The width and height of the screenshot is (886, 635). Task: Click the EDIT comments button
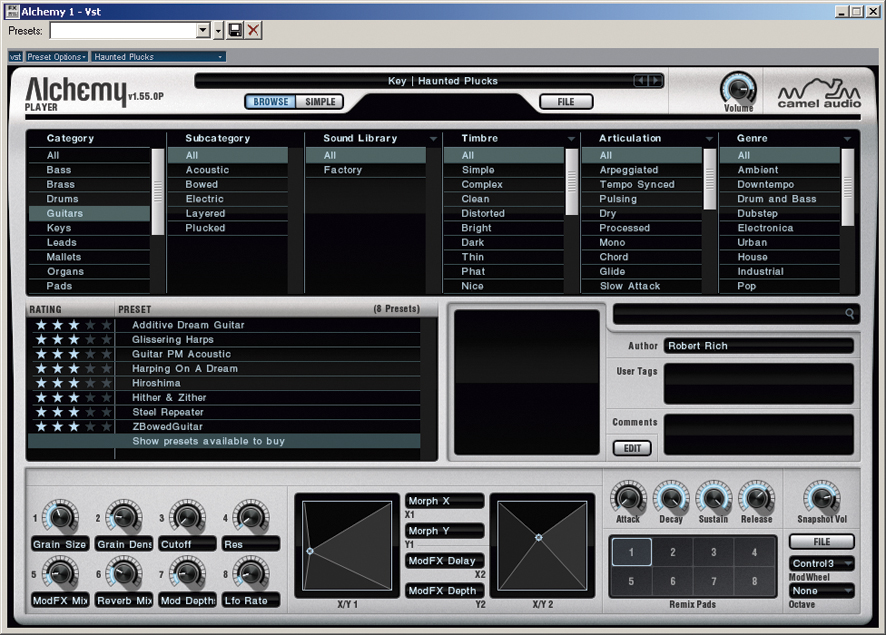pyautogui.click(x=632, y=448)
